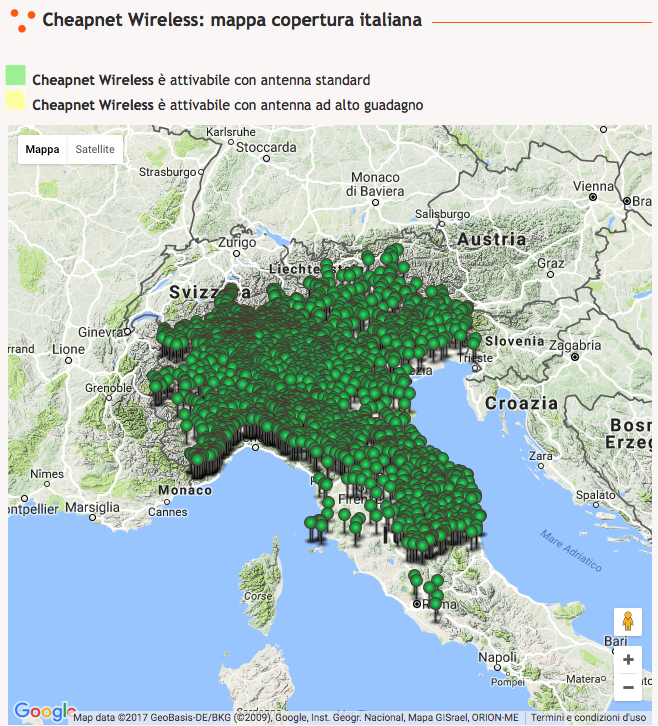Select the Street View pegman icon
Image resolution: width=658 pixels, height=726 pixels.
click(x=628, y=622)
